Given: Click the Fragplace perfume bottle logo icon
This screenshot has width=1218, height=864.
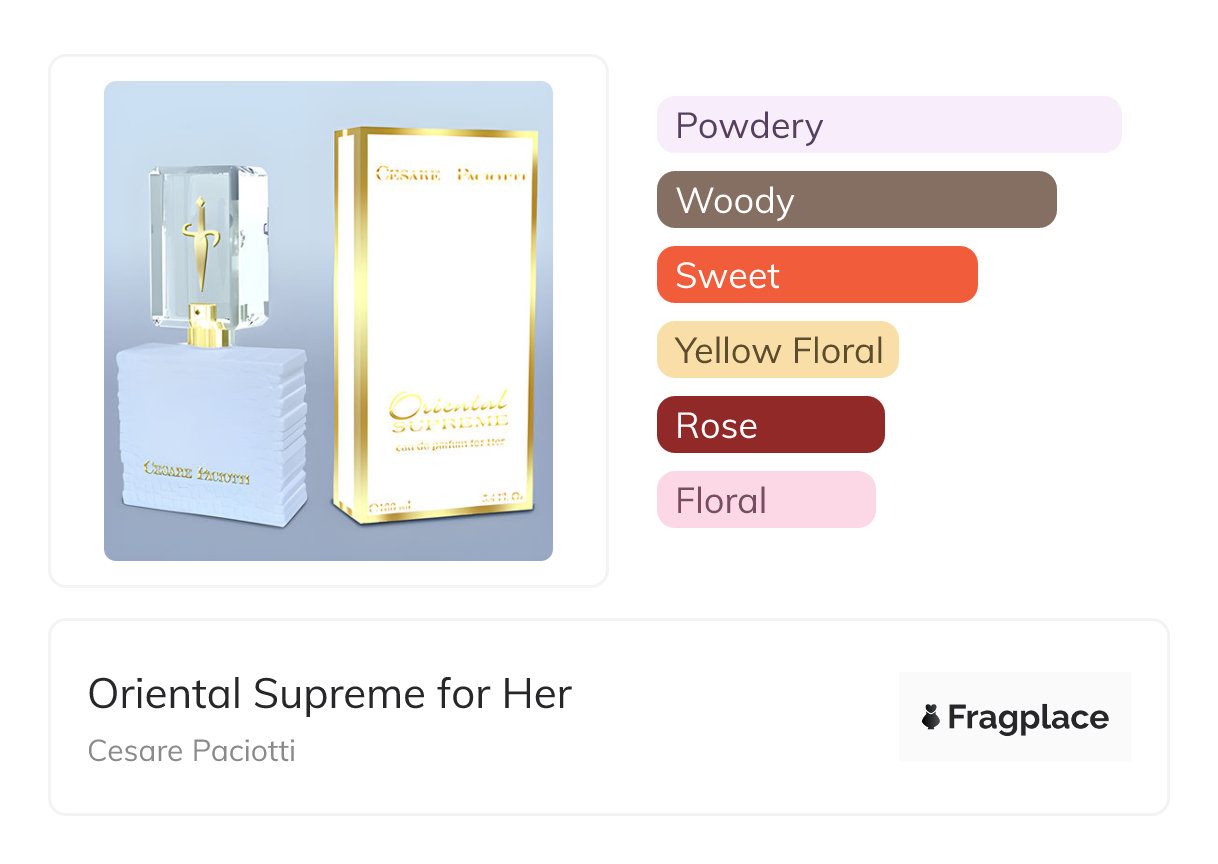Looking at the screenshot, I should 932,717.
